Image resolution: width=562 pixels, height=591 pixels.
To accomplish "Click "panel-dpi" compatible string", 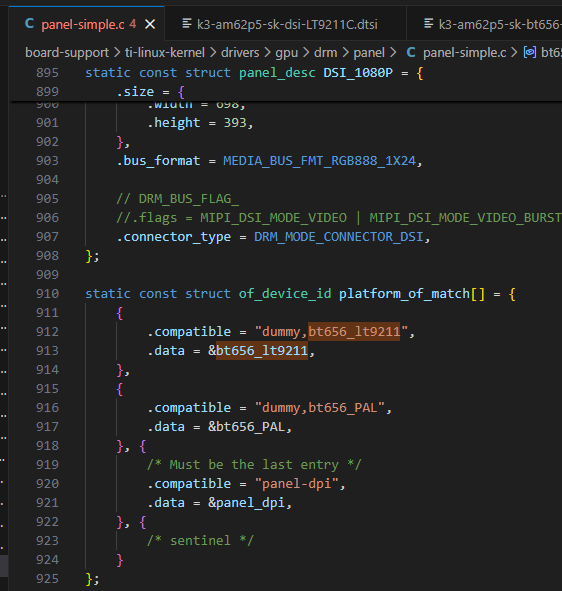I will coord(297,484).
